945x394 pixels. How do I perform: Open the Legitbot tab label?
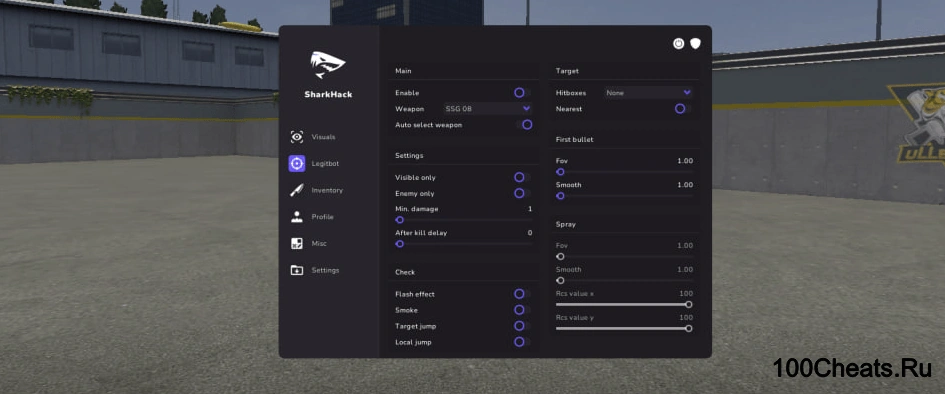[325, 164]
